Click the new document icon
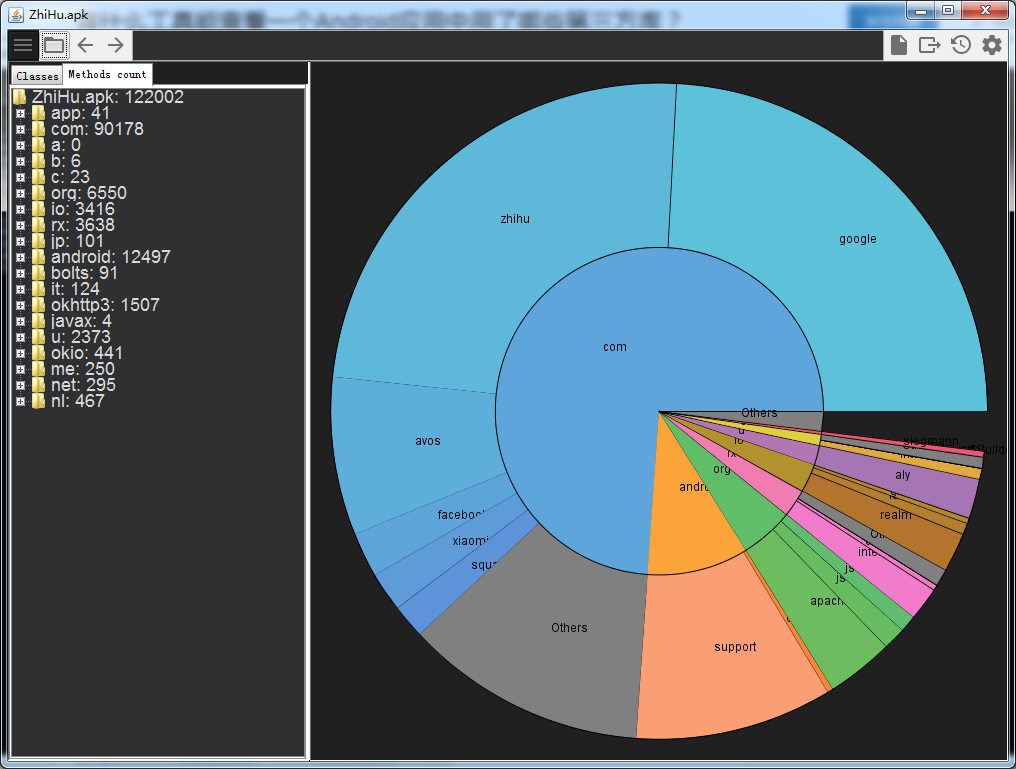1016x769 pixels. (x=899, y=45)
